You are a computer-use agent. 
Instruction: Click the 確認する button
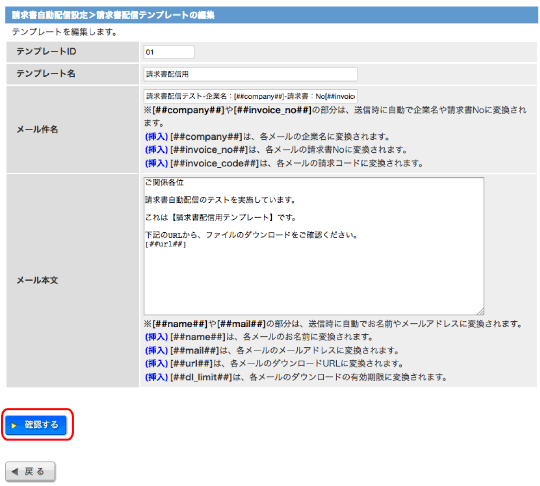36,425
